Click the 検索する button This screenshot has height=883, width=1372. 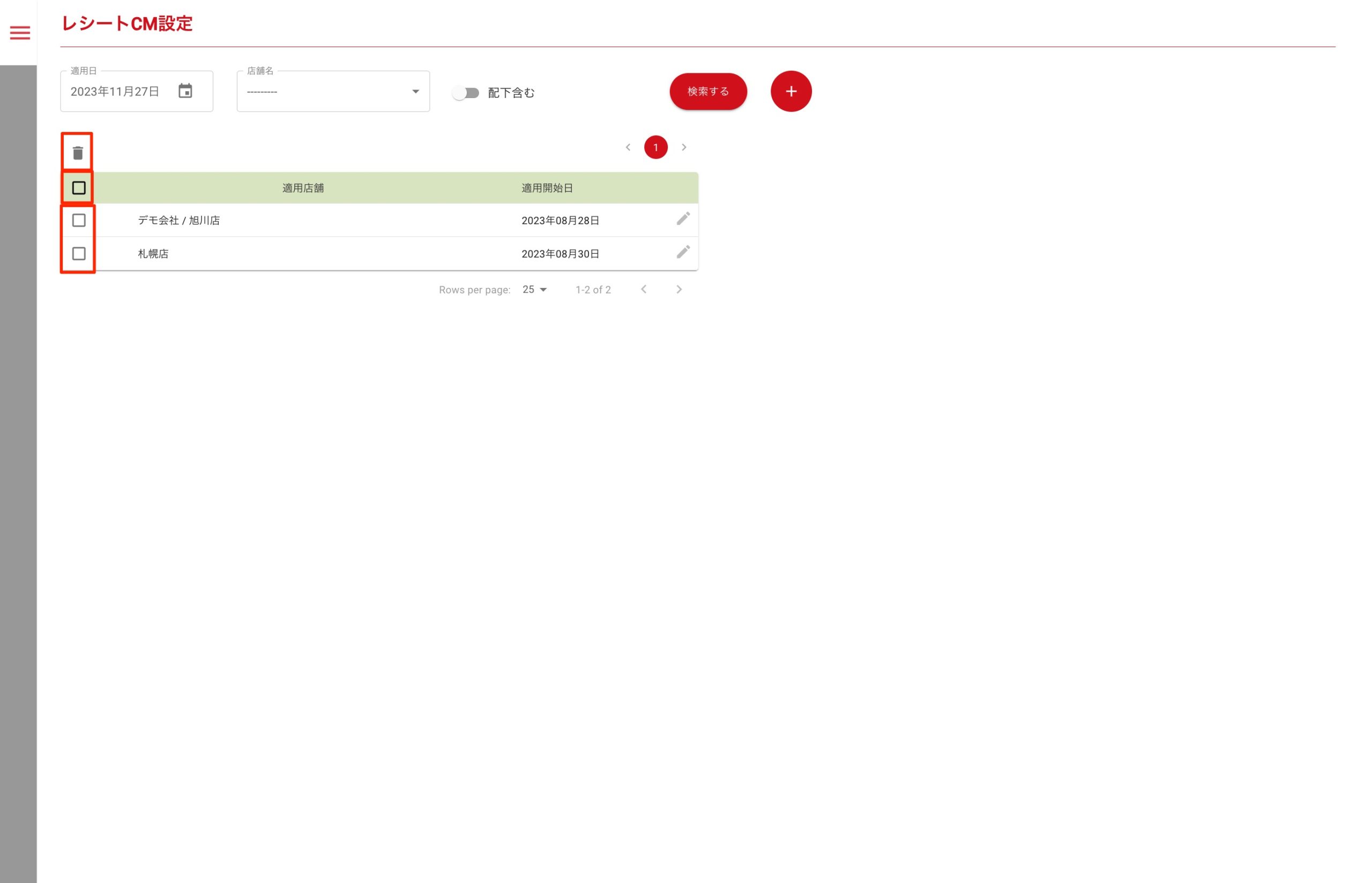coord(708,91)
